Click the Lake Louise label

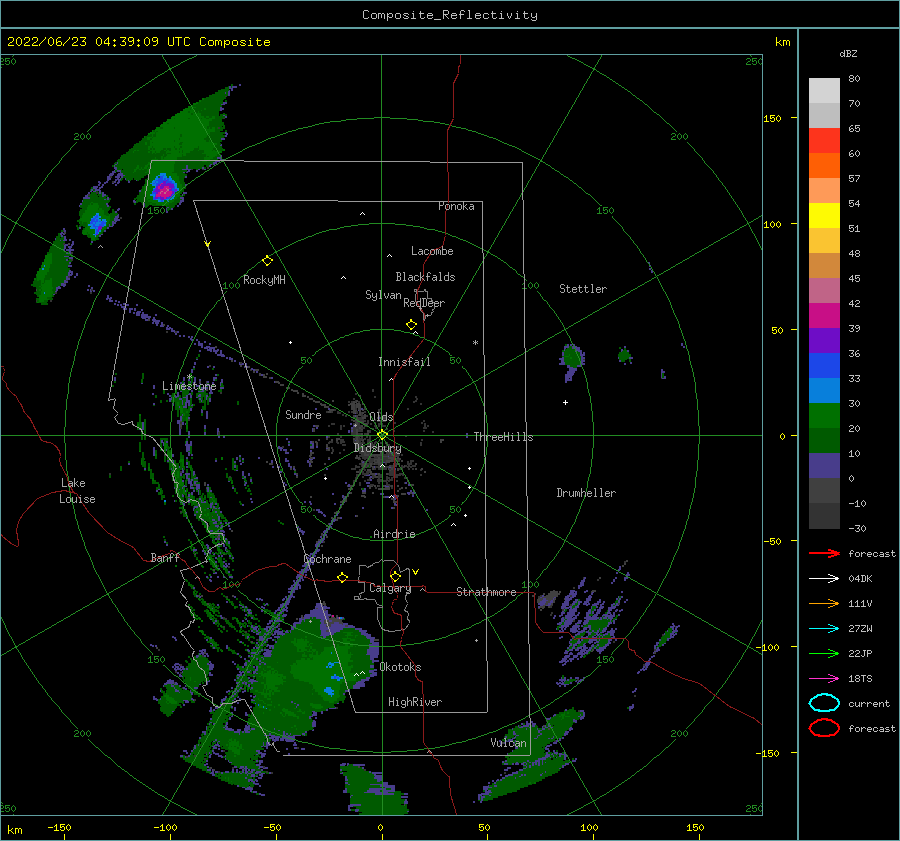tap(77, 491)
